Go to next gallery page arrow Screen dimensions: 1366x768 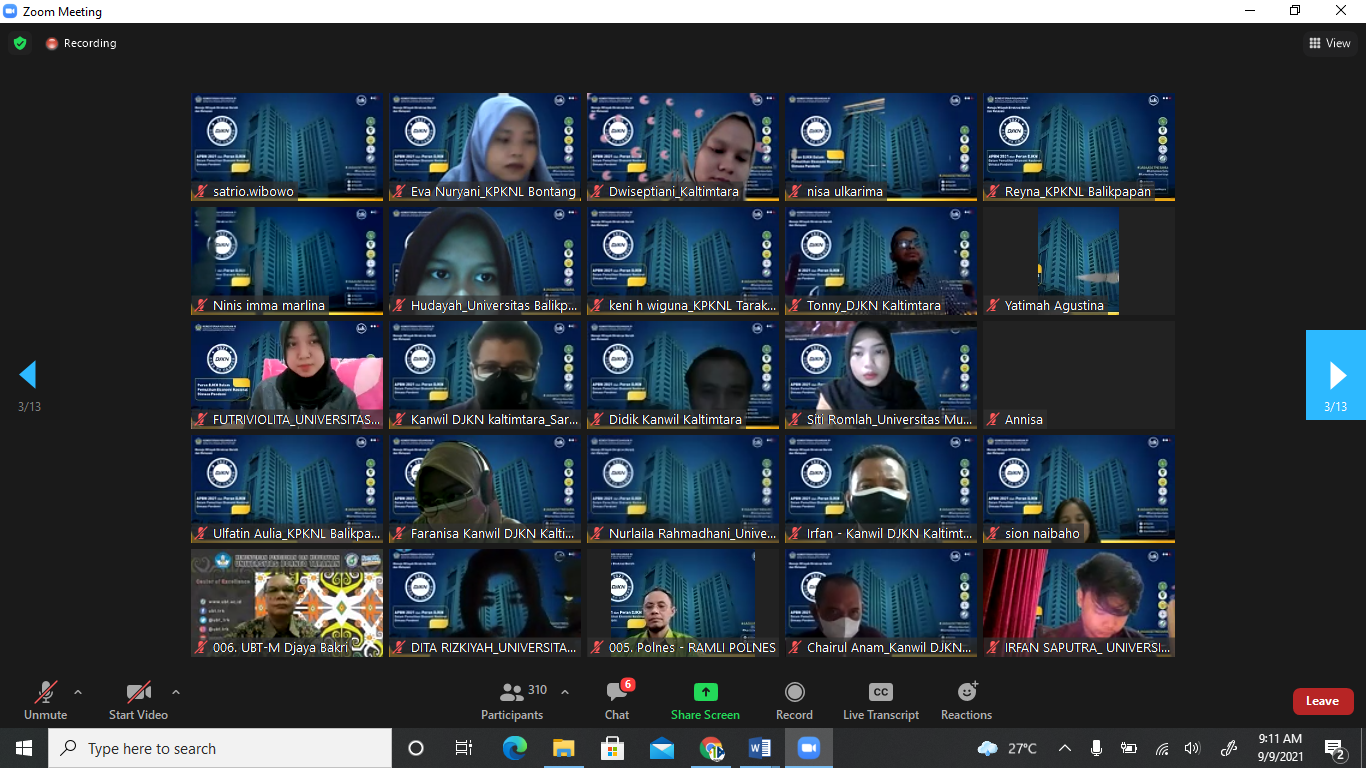coord(1336,375)
